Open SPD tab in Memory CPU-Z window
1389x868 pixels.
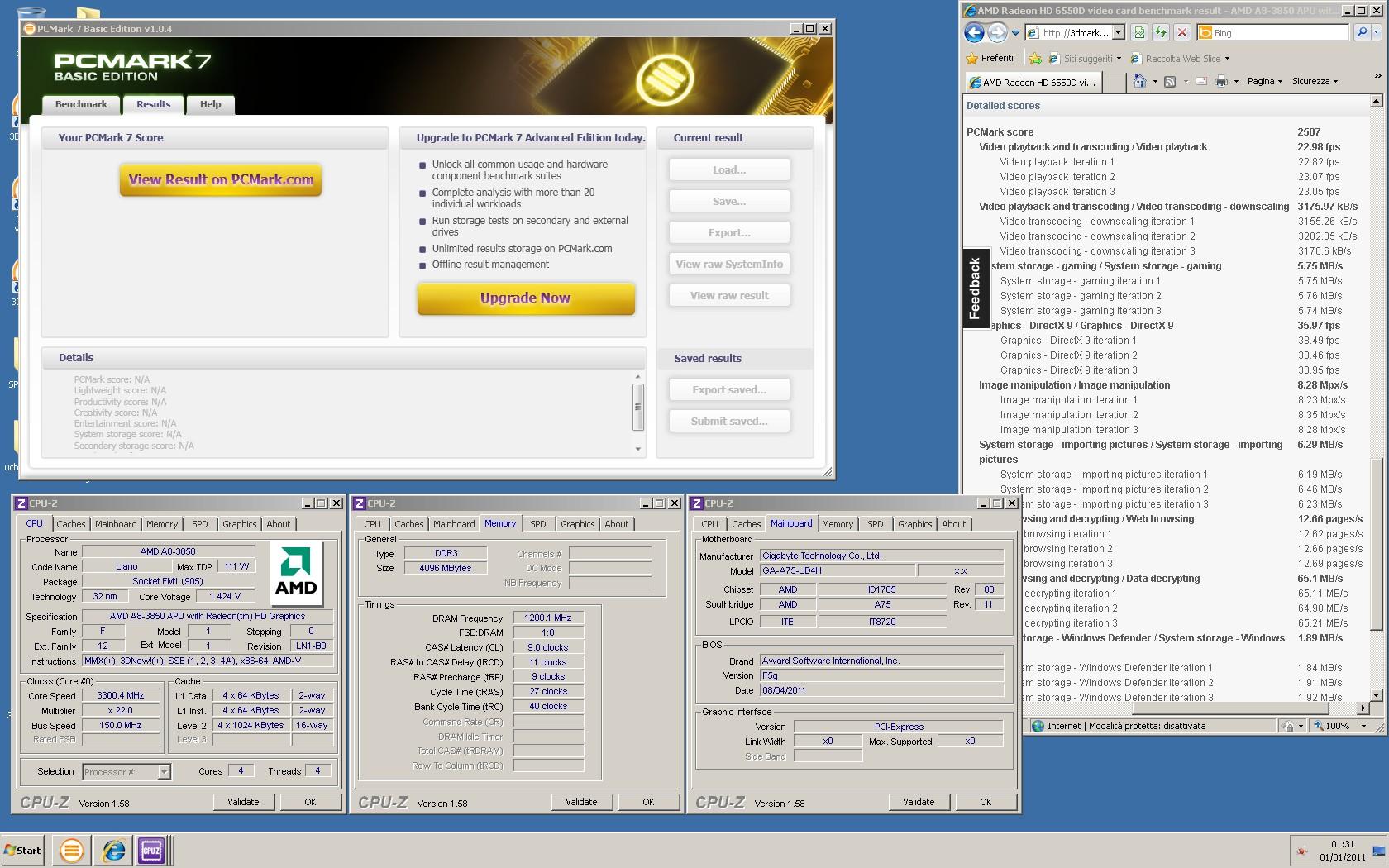pyautogui.click(x=538, y=524)
